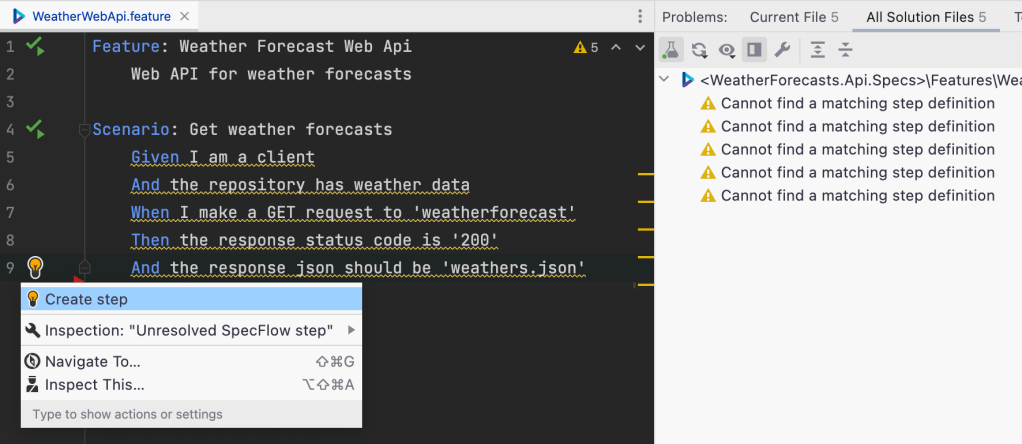
Task: Click the solution-wide analysis flask icon
Action: pos(672,50)
